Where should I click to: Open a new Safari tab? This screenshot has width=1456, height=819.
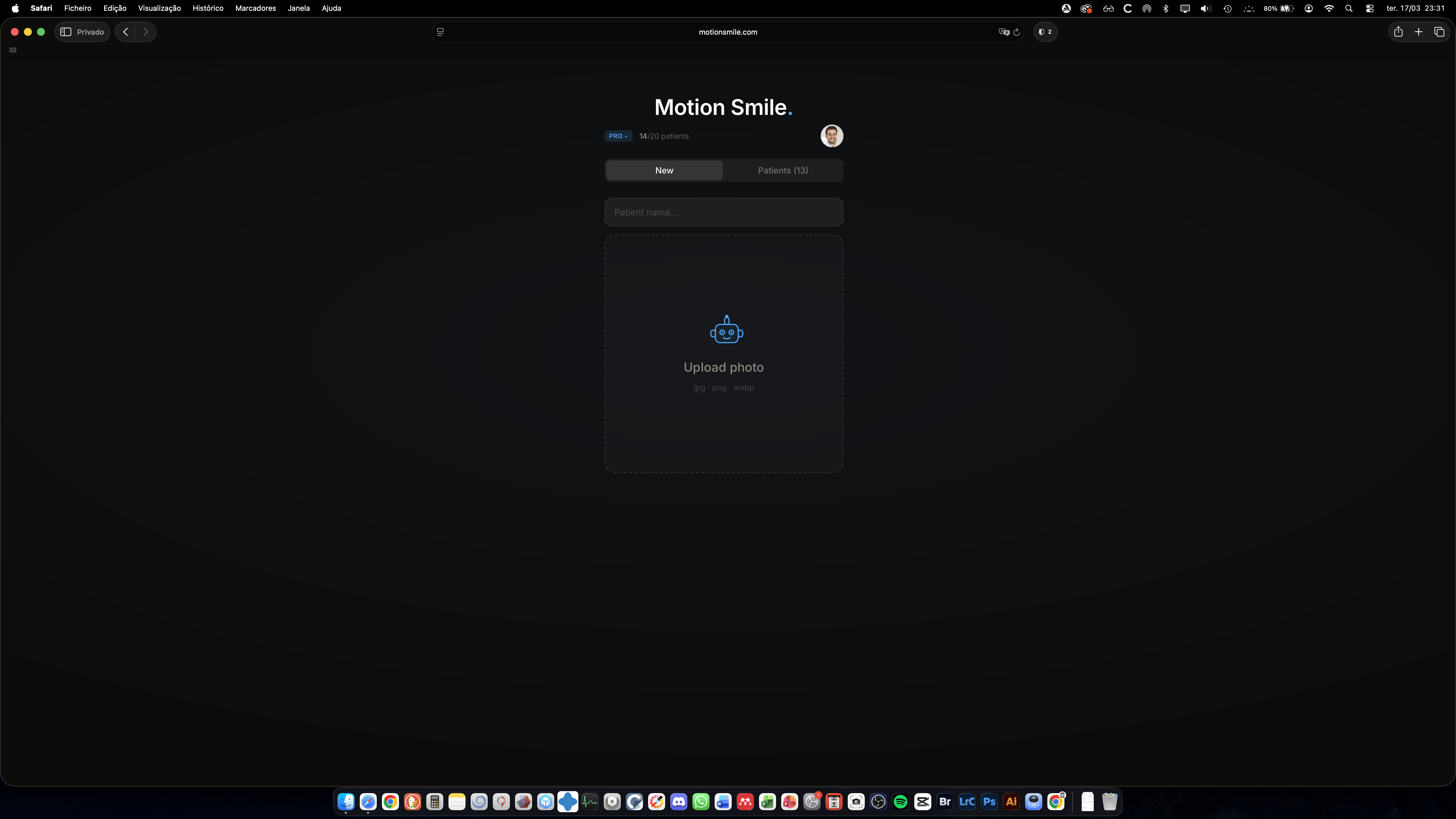tap(1419, 32)
